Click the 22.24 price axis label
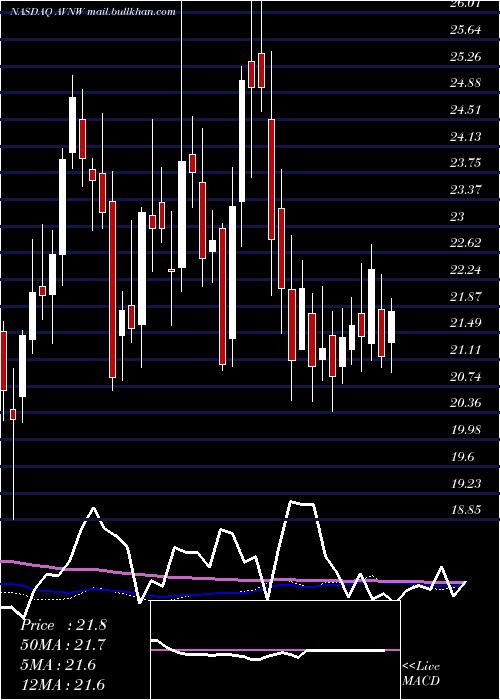This screenshot has height=700, width=500. pos(466,270)
